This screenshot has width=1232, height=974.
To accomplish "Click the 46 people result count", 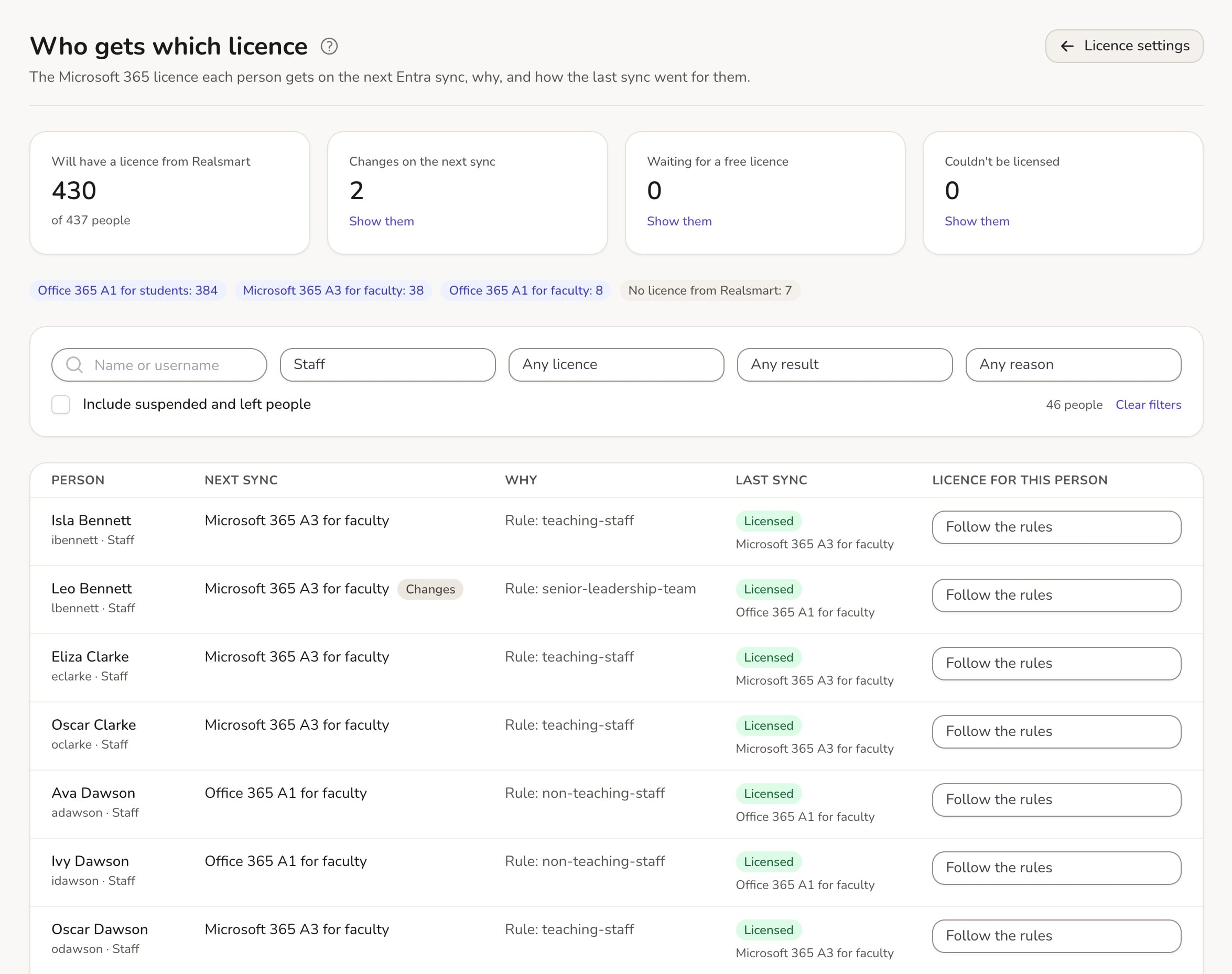I will point(1074,405).
